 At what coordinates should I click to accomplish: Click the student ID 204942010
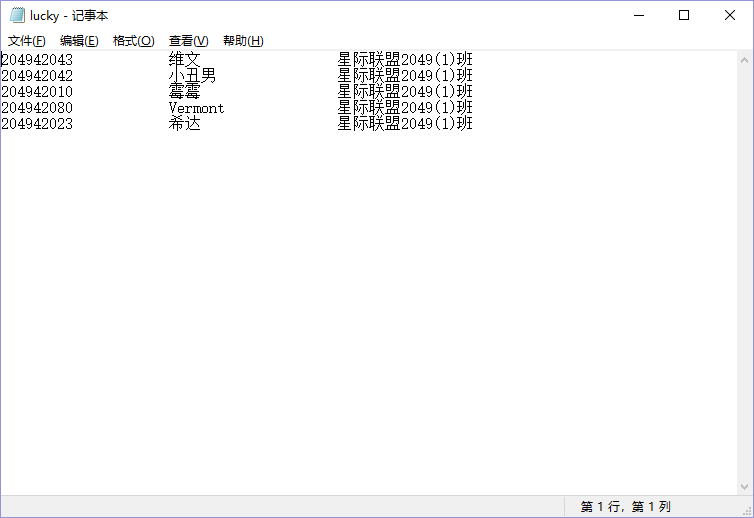(x=37, y=91)
